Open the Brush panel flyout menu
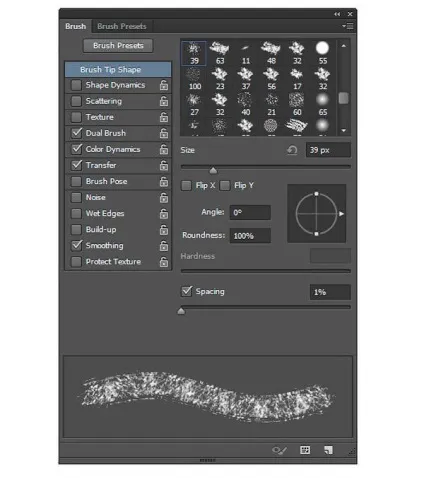The image size is (424, 478). pos(348,26)
